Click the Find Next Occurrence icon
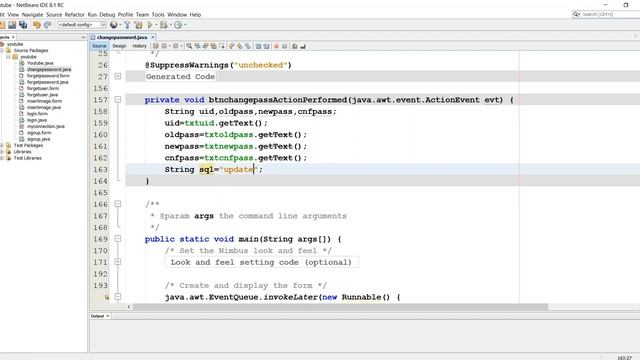 (x=205, y=46)
